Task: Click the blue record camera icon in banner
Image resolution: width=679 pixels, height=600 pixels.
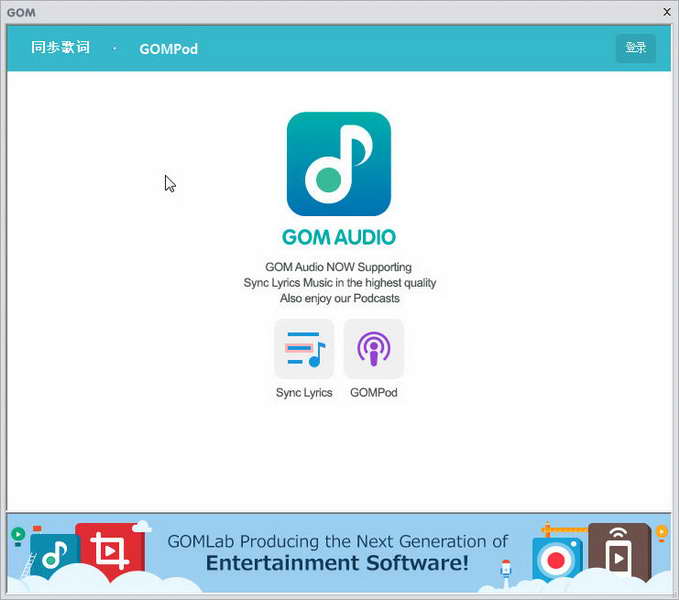Action: tap(557, 560)
